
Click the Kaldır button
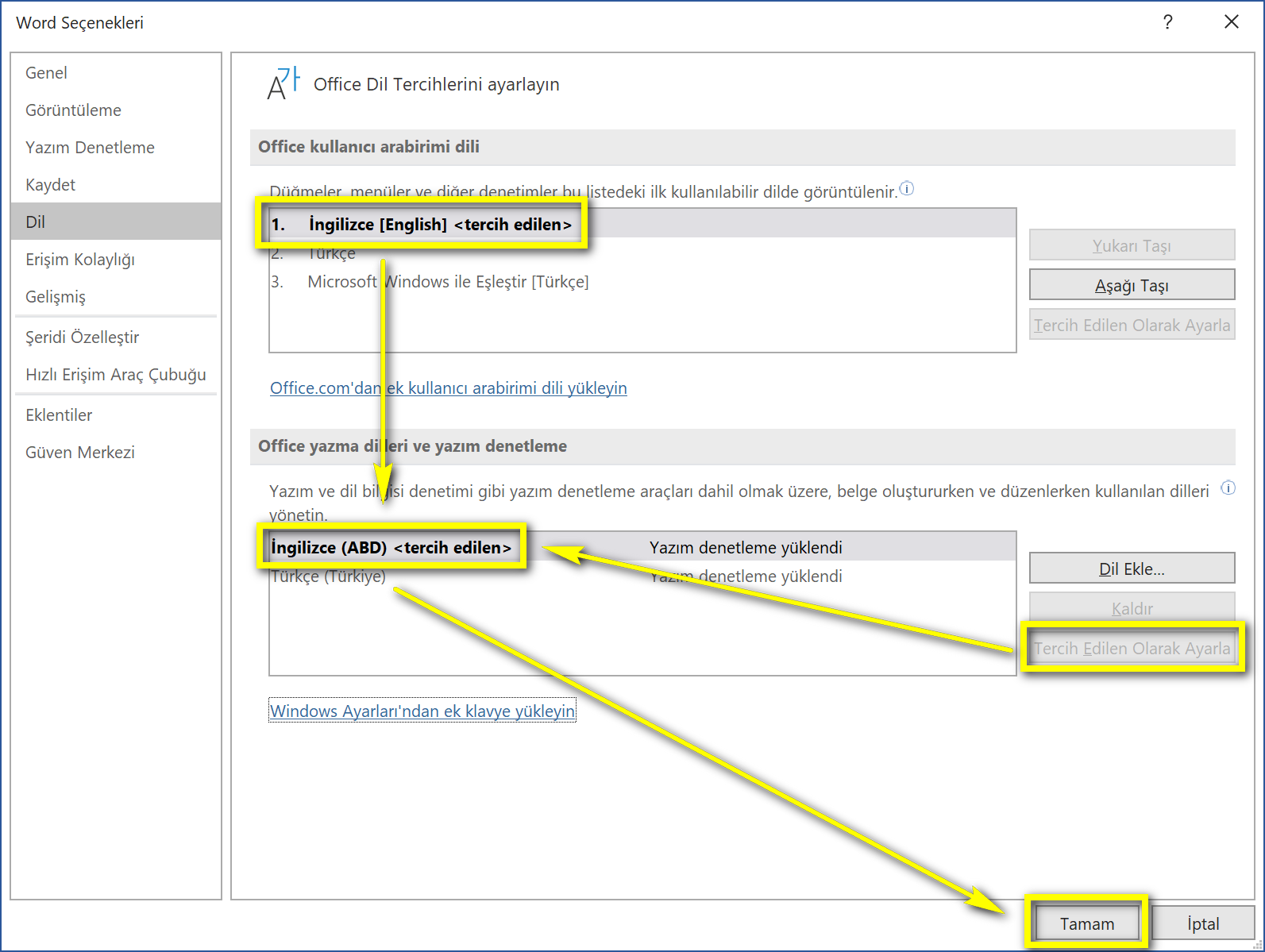[x=1132, y=608]
